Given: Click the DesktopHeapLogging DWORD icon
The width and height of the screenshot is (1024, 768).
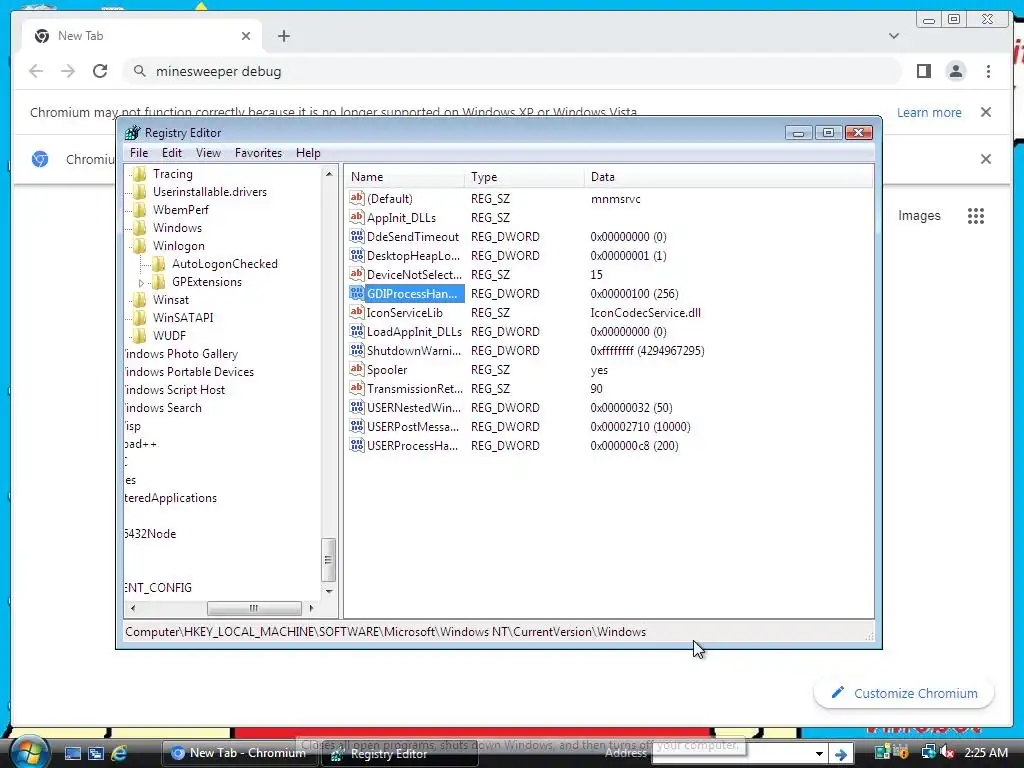Looking at the screenshot, I should (x=357, y=255).
